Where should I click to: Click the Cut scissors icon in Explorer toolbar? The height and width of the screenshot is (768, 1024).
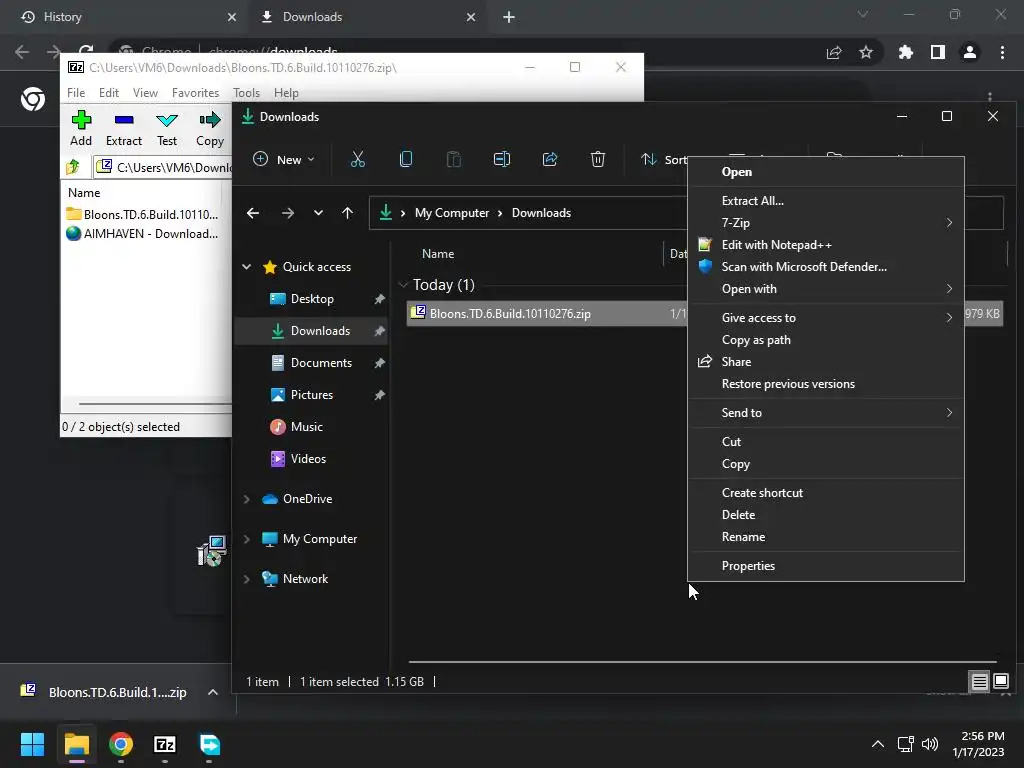tap(358, 159)
